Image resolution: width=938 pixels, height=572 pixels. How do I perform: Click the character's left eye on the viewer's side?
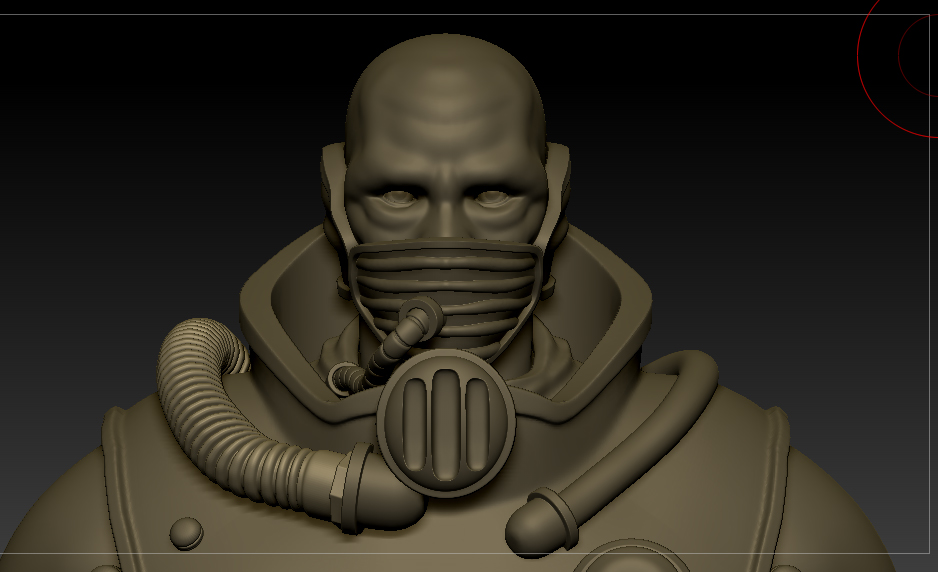point(398,197)
